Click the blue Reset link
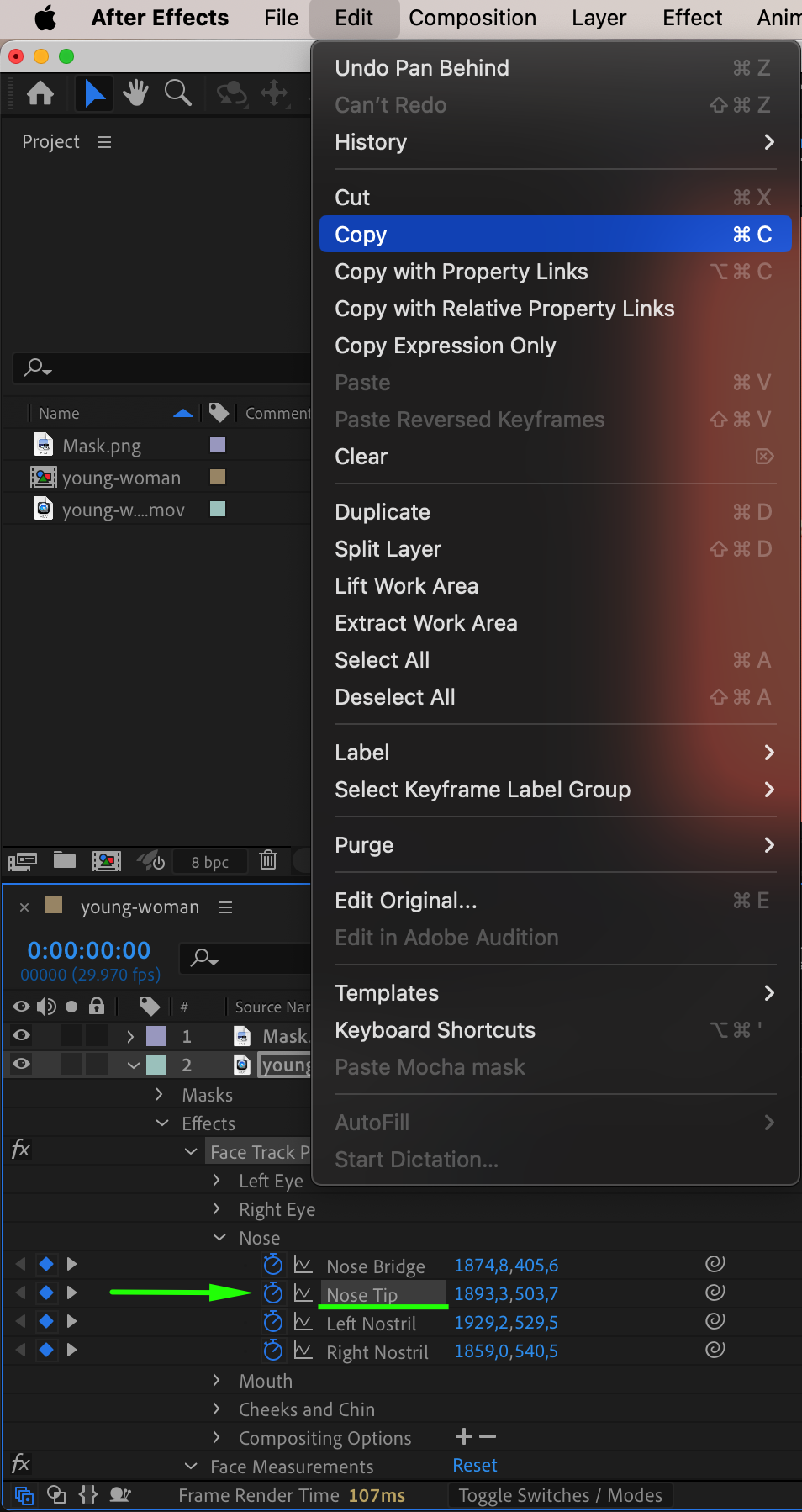The height and width of the screenshot is (1512, 802). [x=475, y=1465]
